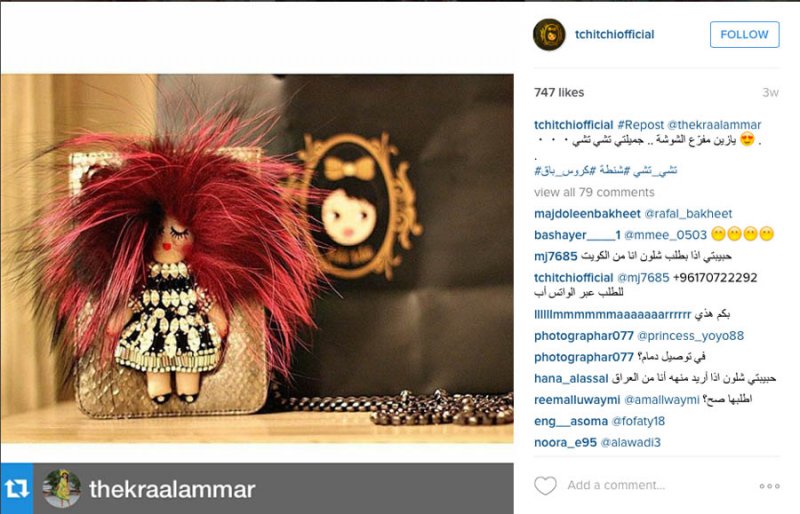800x514 pixels.
Task: Click the heart like icon
Action: point(545,485)
